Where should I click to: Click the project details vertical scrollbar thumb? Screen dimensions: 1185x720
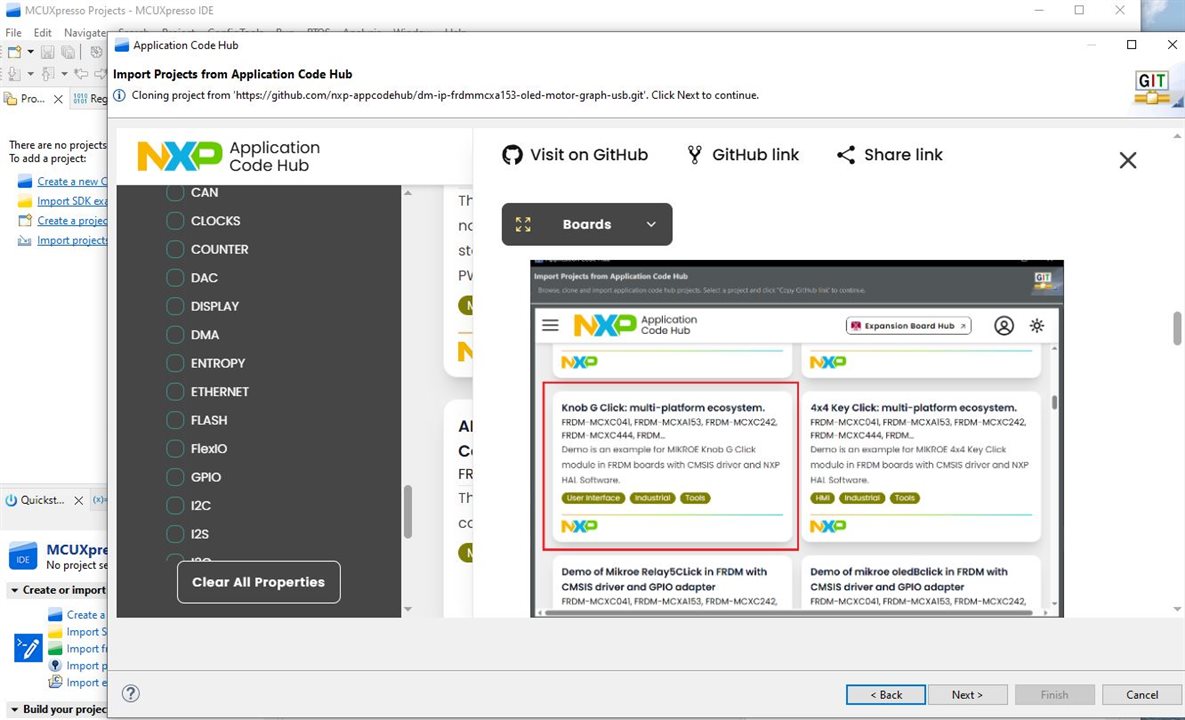pyautogui.click(x=1177, y=328)
